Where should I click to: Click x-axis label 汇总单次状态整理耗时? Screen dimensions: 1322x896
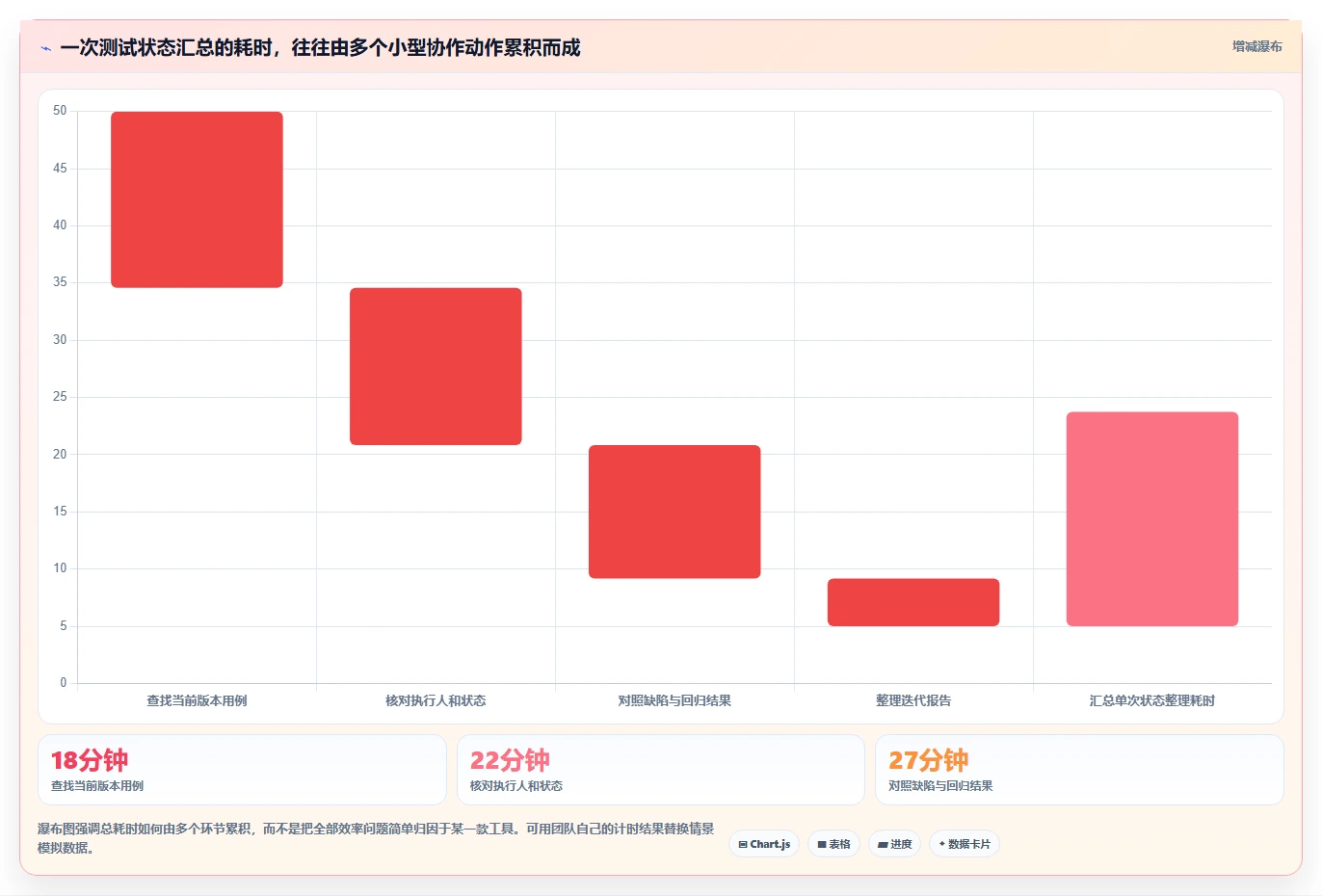pyautogui.click(x=1152, y=700)
